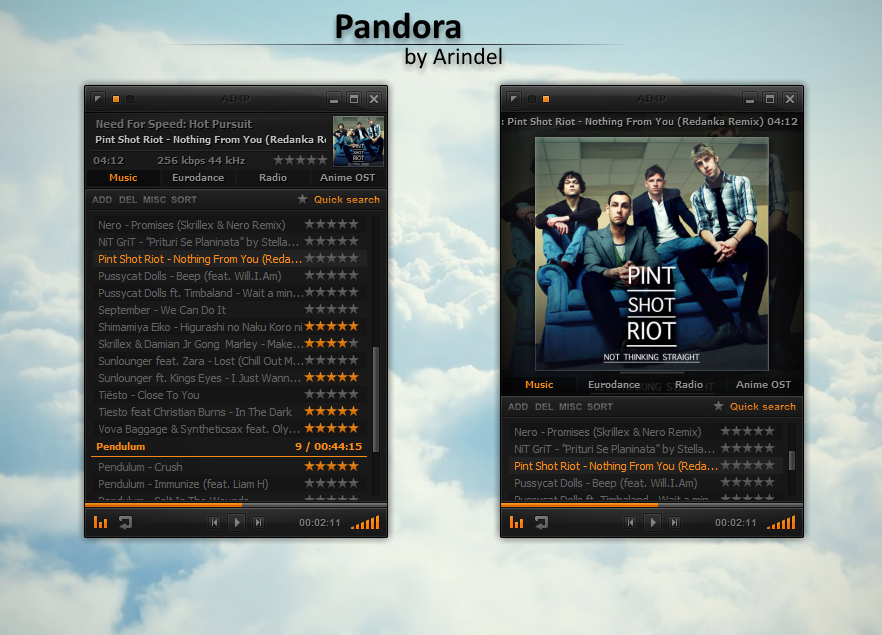Click dark square toggle in large-cover titlebar

click(x=532, y=99)
